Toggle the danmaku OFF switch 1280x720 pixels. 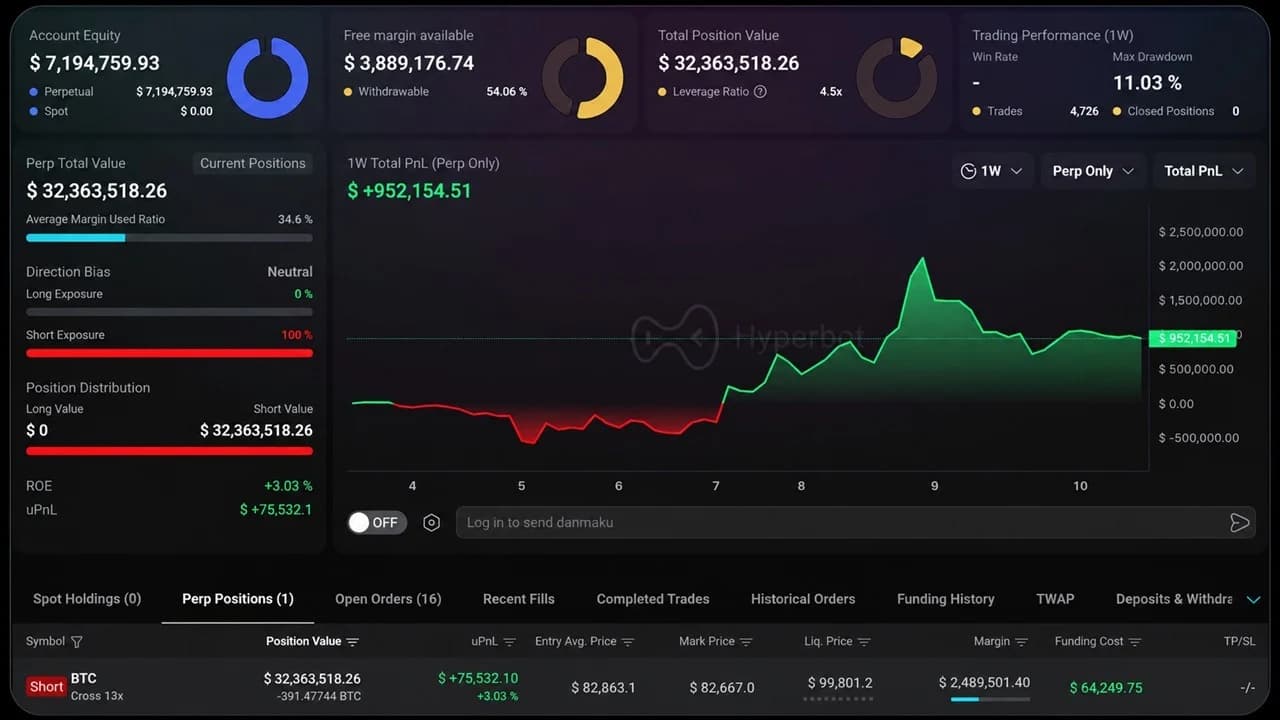[377, 523]
